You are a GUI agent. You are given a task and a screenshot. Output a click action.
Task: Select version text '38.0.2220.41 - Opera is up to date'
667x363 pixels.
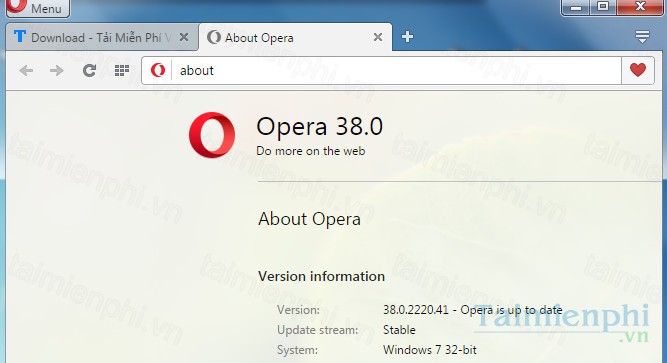pyautogui.click(x=473, y=310)
